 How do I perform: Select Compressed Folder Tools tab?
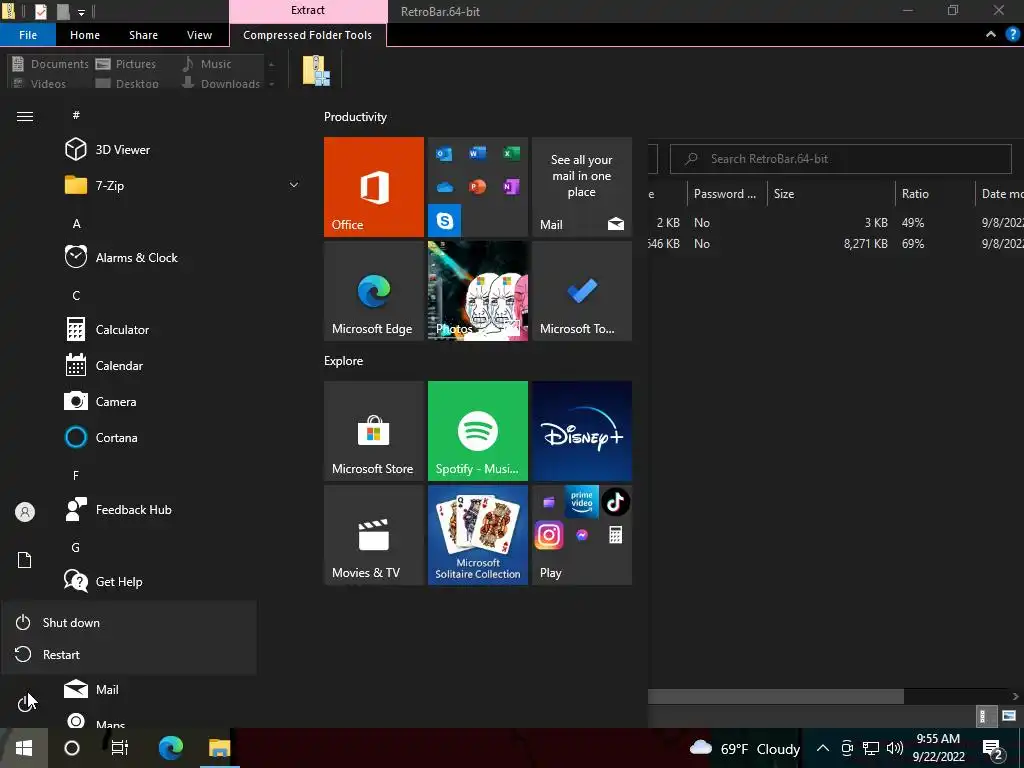click(308, 35)
